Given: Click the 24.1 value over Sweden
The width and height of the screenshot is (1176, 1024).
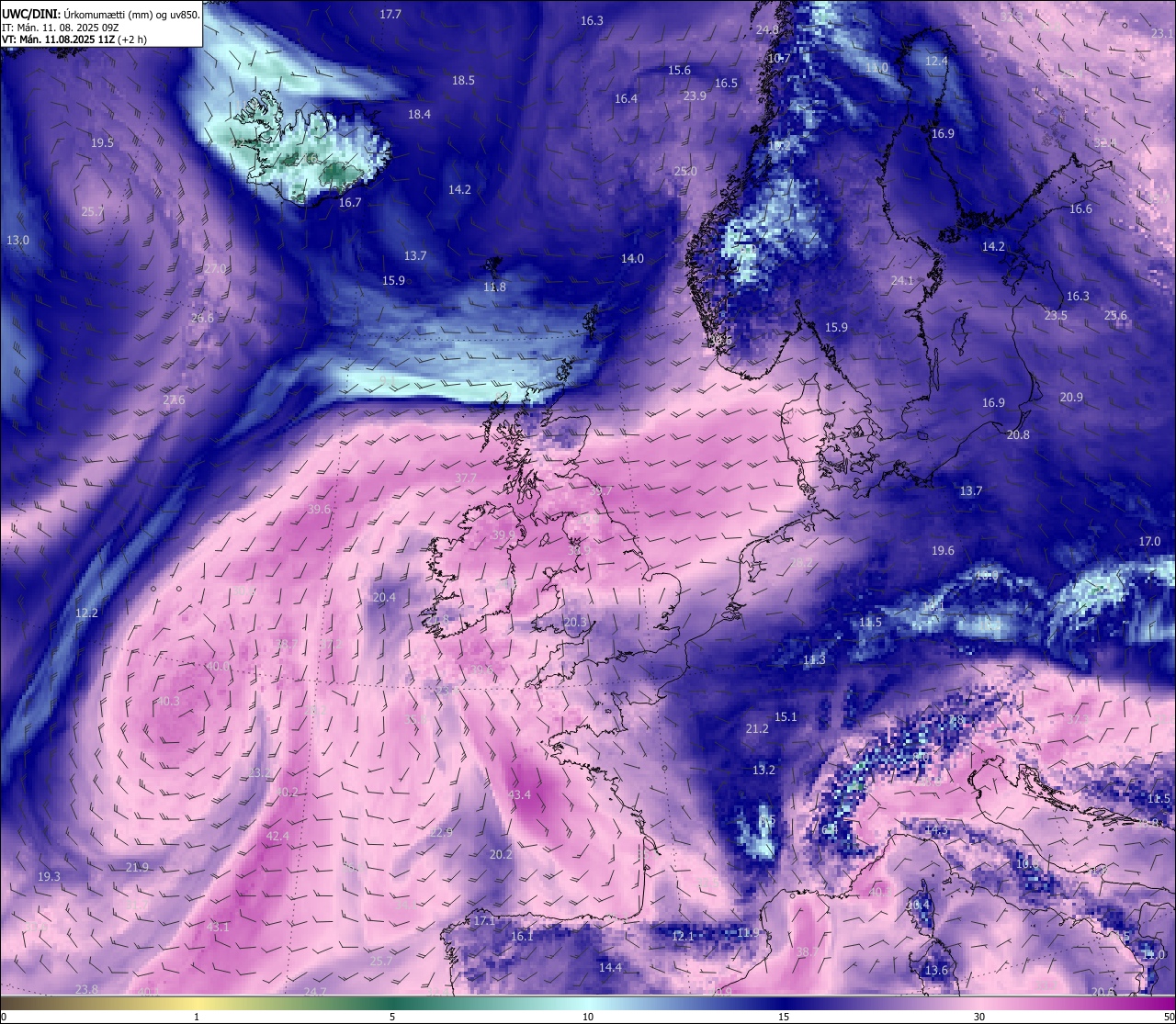Looking at the screenshot, I should [x=902, y=280].
